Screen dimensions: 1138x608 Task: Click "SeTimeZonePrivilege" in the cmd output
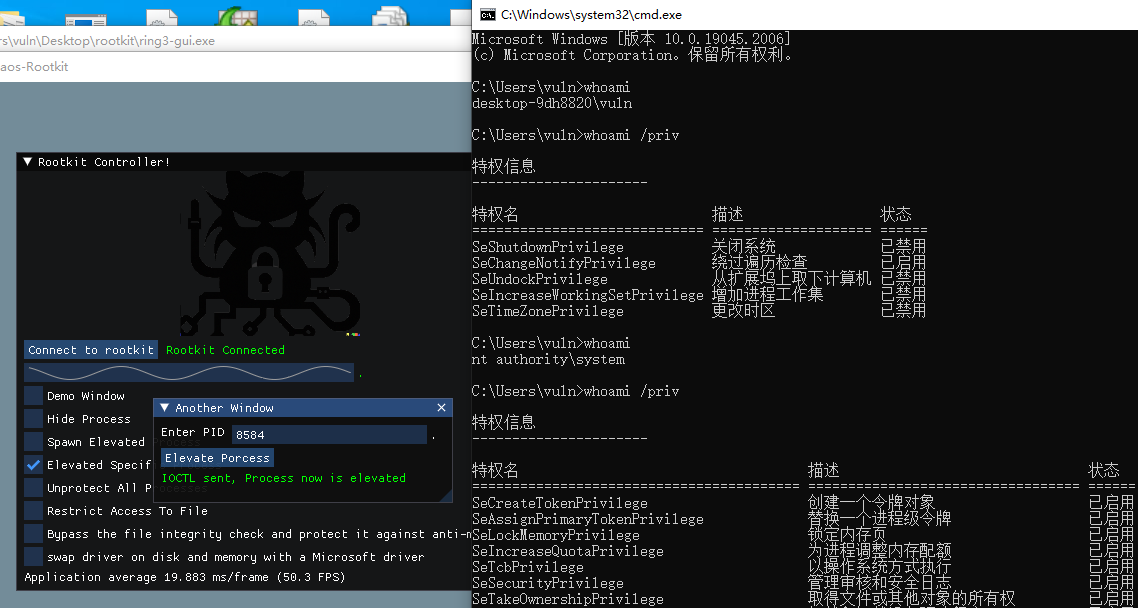click(548, 311)
